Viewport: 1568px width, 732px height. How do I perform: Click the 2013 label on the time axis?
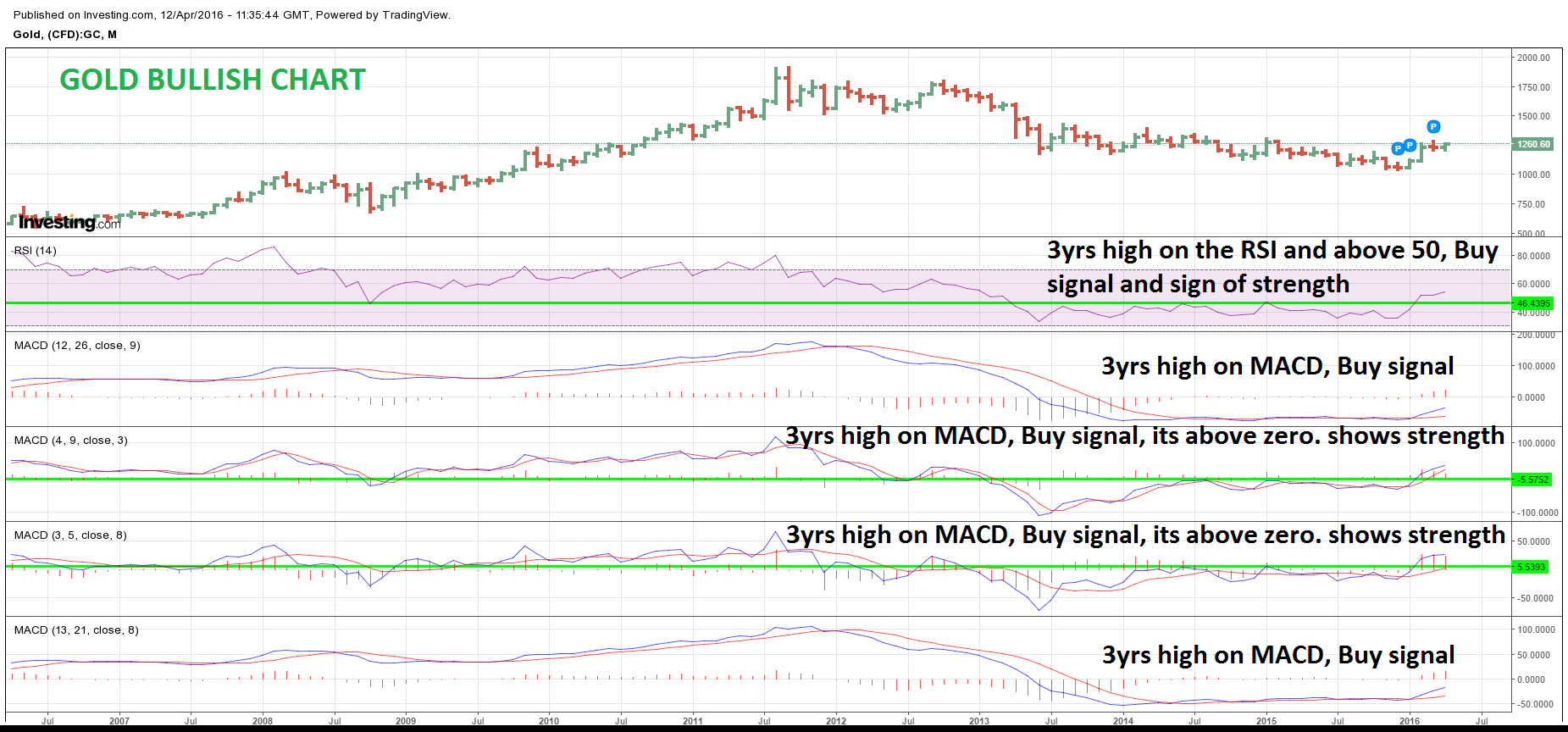(x=979, y=721)
